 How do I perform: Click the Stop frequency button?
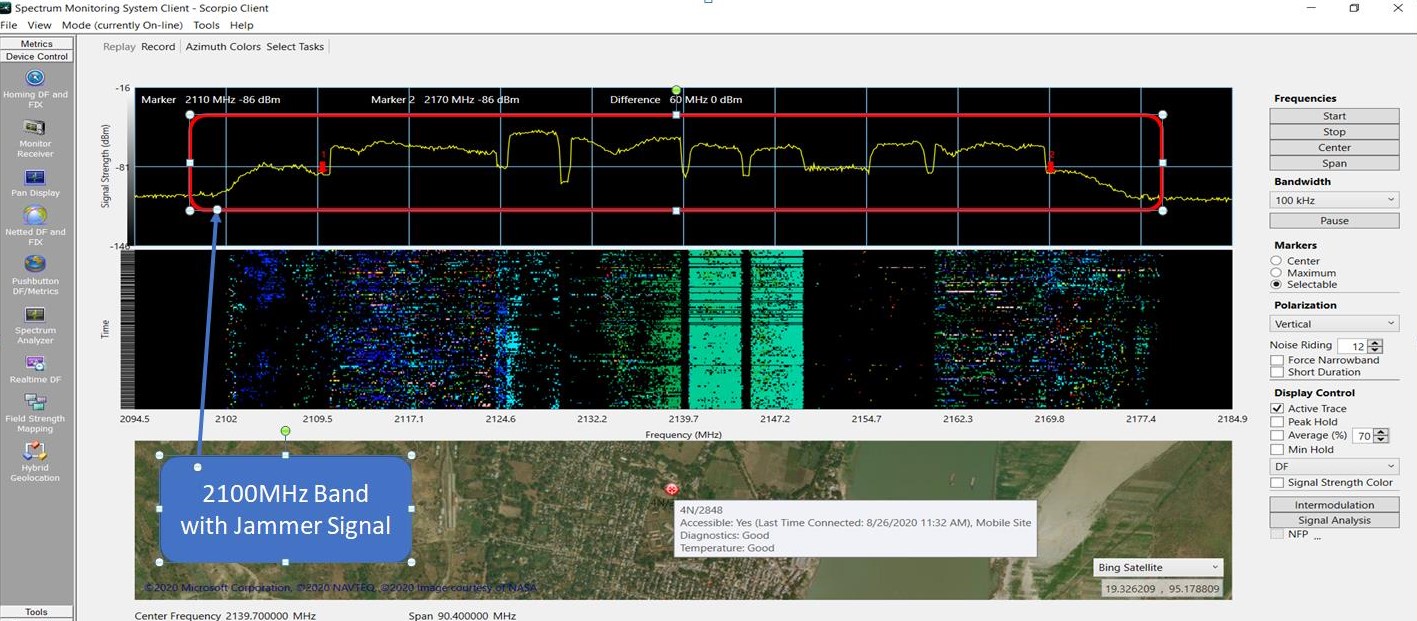[1334, 132]
